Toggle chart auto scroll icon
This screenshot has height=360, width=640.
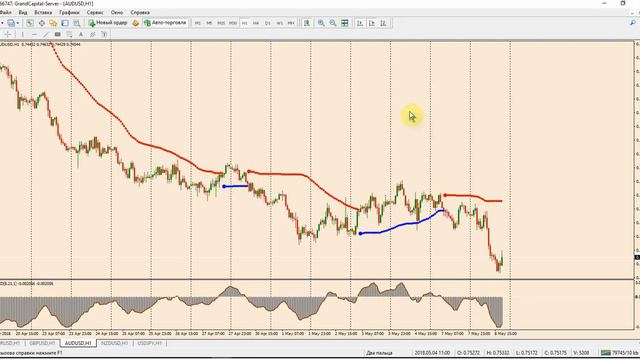pos(360,23)
